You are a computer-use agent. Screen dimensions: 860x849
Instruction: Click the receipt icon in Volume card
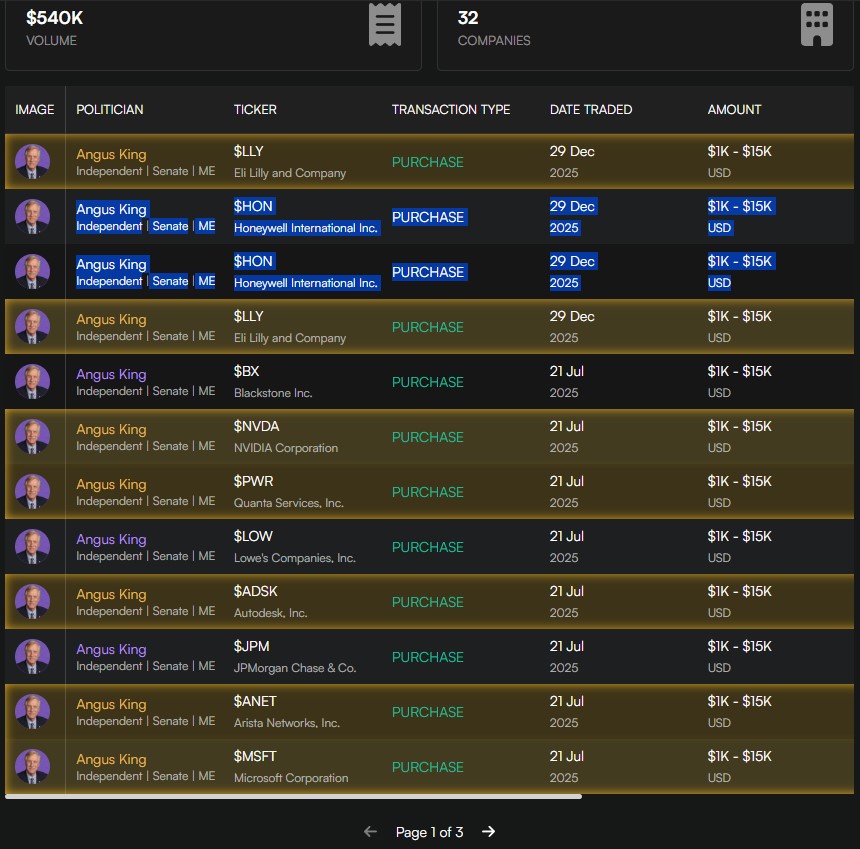(x=384, y=24)
